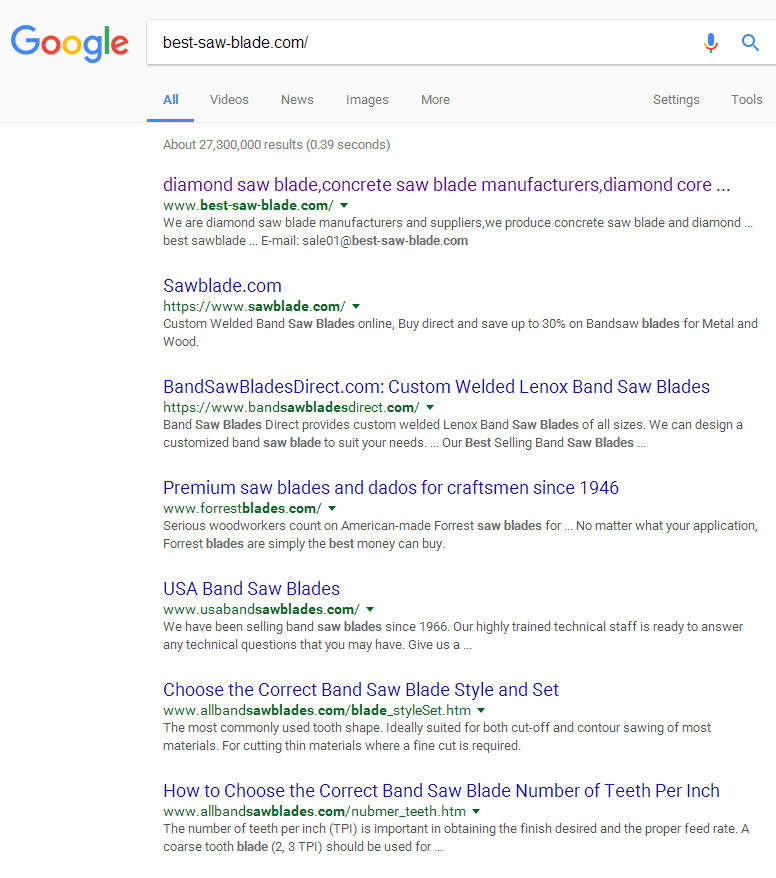The image size is (776, 878).
Task: Click the www.forrestblades.com/ green URL
Action: pyautogui.click(x=242, y=508)
